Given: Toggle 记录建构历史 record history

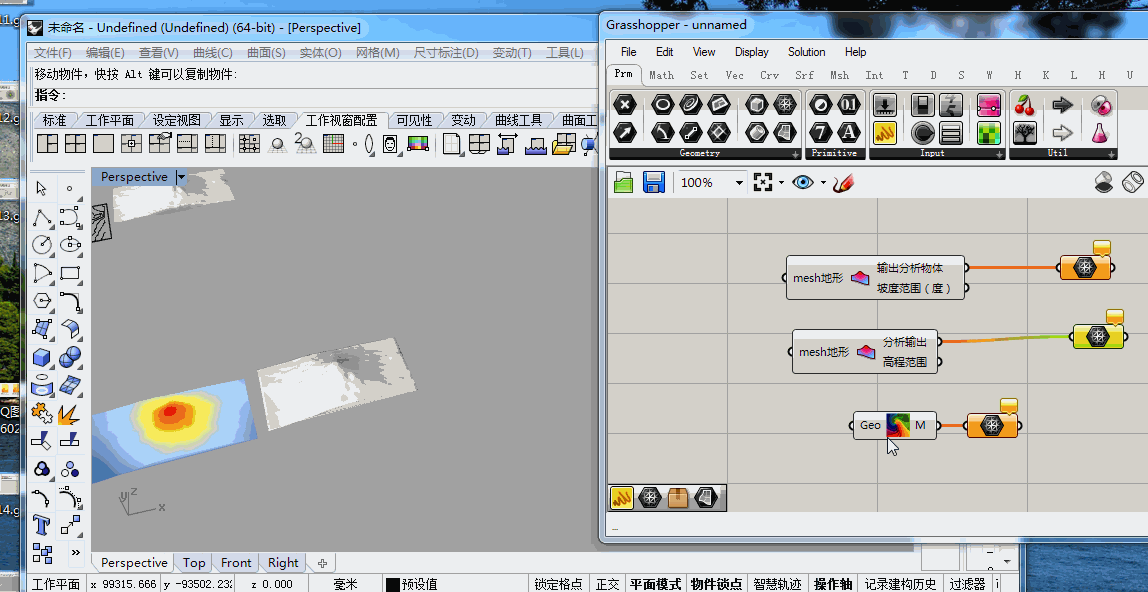Looking at the screenshot, I should [x=900, y=584].
